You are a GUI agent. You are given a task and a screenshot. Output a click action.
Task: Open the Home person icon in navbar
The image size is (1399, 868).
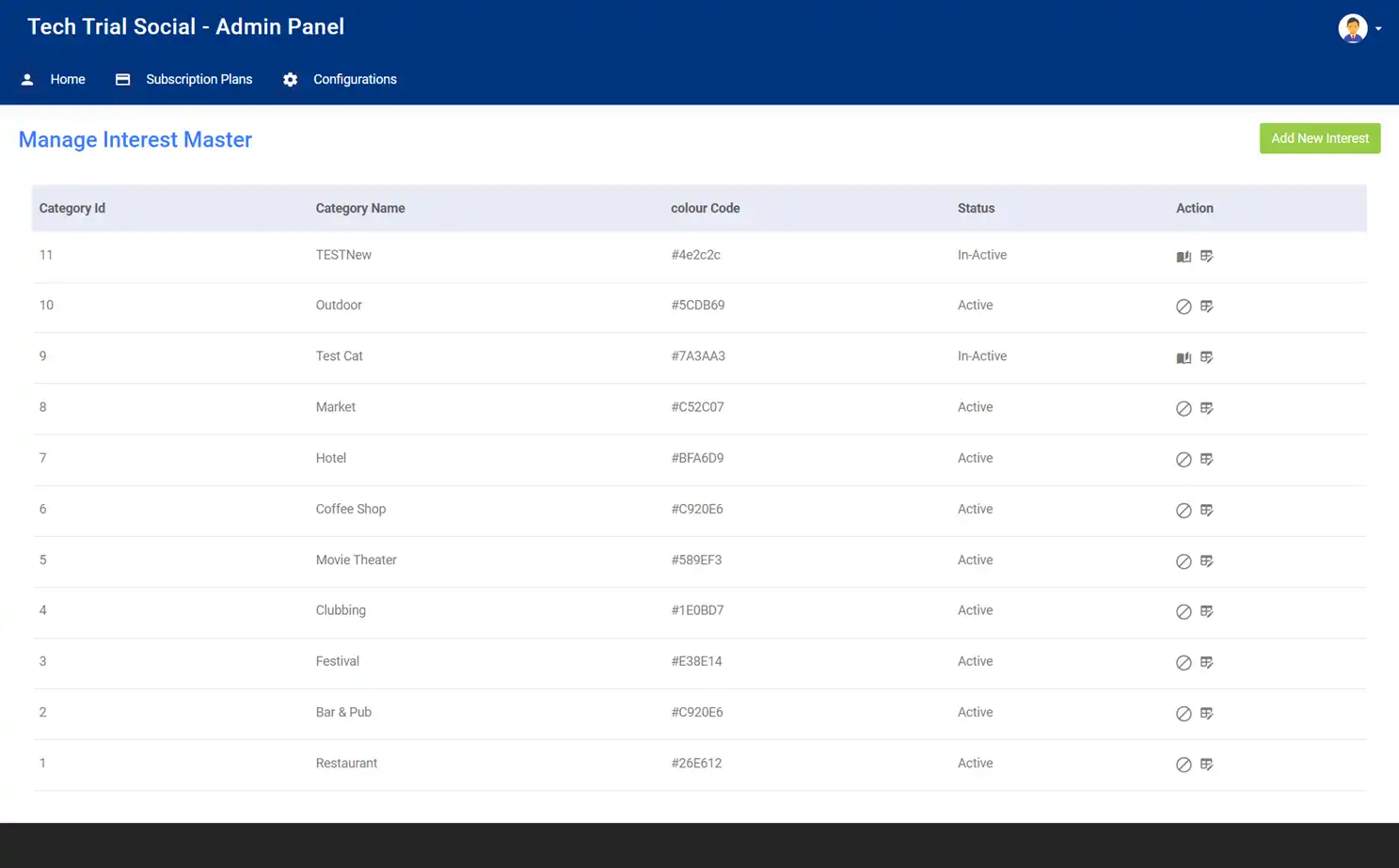tap(27, 79)
